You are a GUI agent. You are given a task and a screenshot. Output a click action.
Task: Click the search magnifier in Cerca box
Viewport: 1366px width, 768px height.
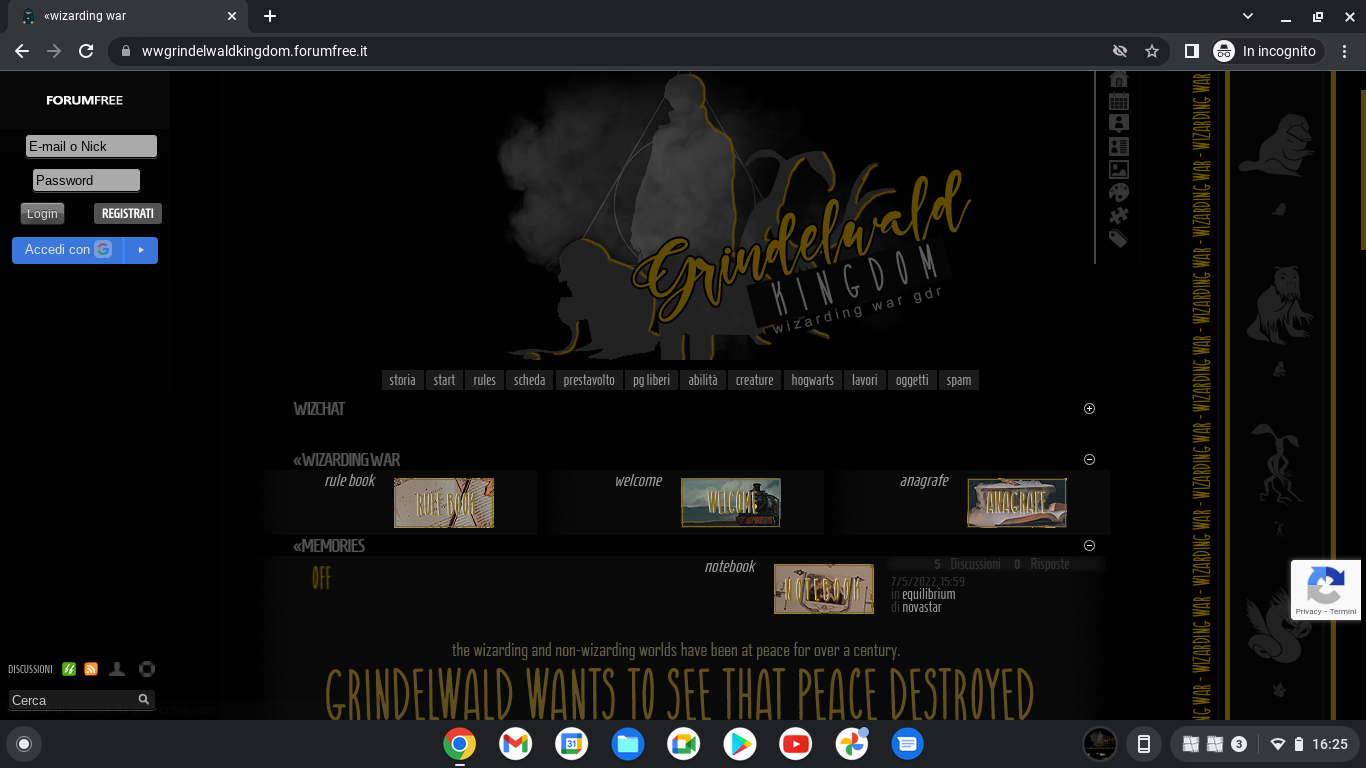(x=144, y=700)
